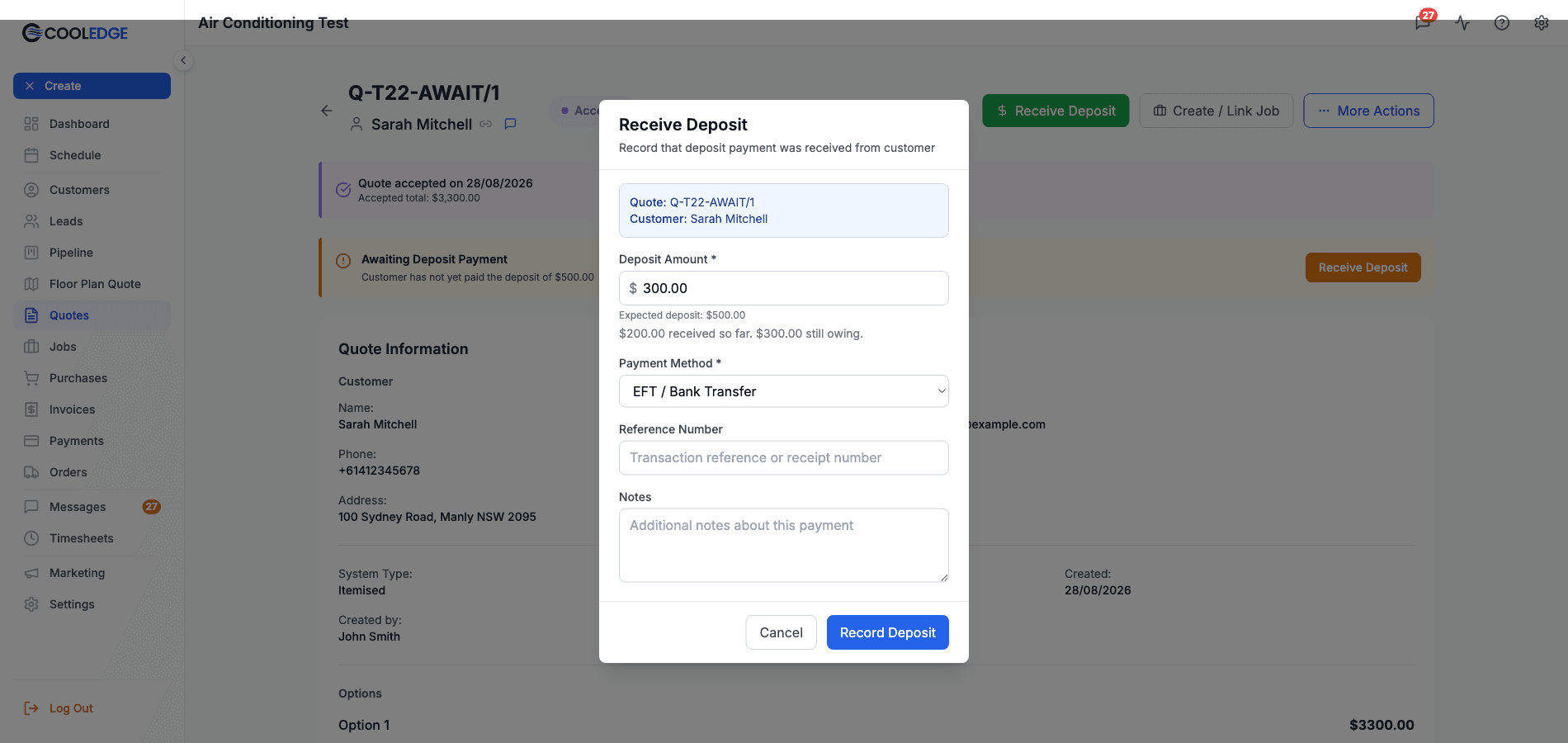Viewport: 1568px width, 743px height.
Task: Click 'Awaiting Deposit Payment' heading
Action: point(434,259)
